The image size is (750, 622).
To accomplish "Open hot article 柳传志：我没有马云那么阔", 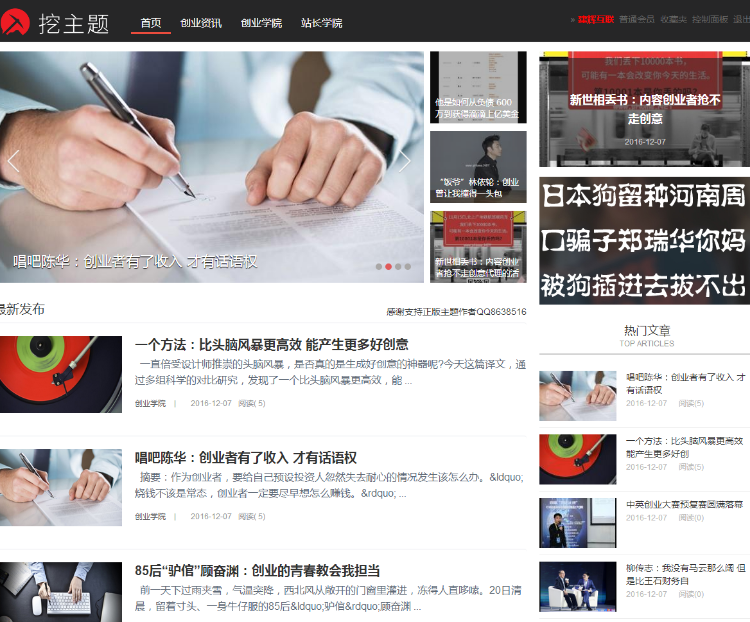I will (686, 574).
